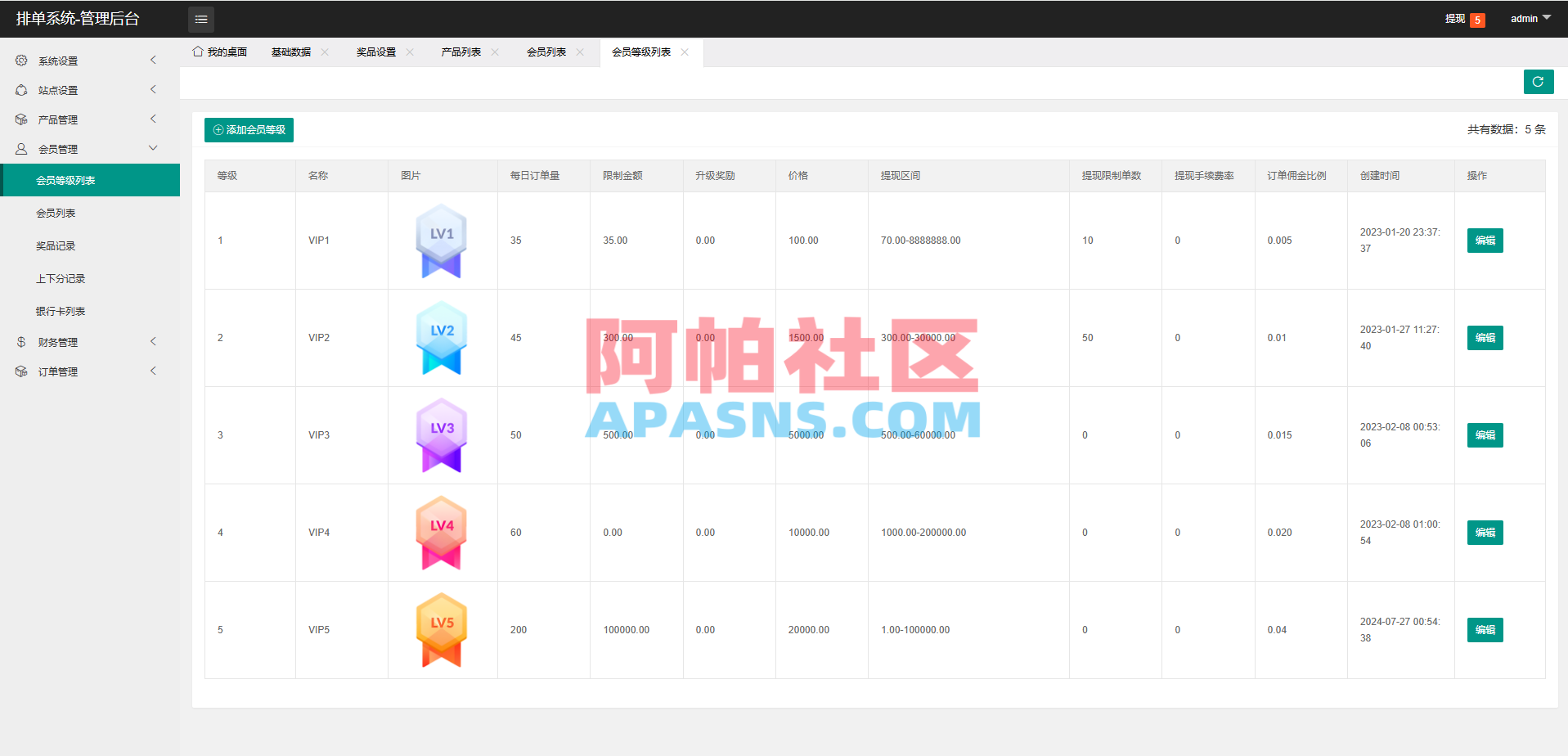Collapse the sidebar with the hamburger icon
This screenshot has width=1568, height=756.
pos(201,19)
